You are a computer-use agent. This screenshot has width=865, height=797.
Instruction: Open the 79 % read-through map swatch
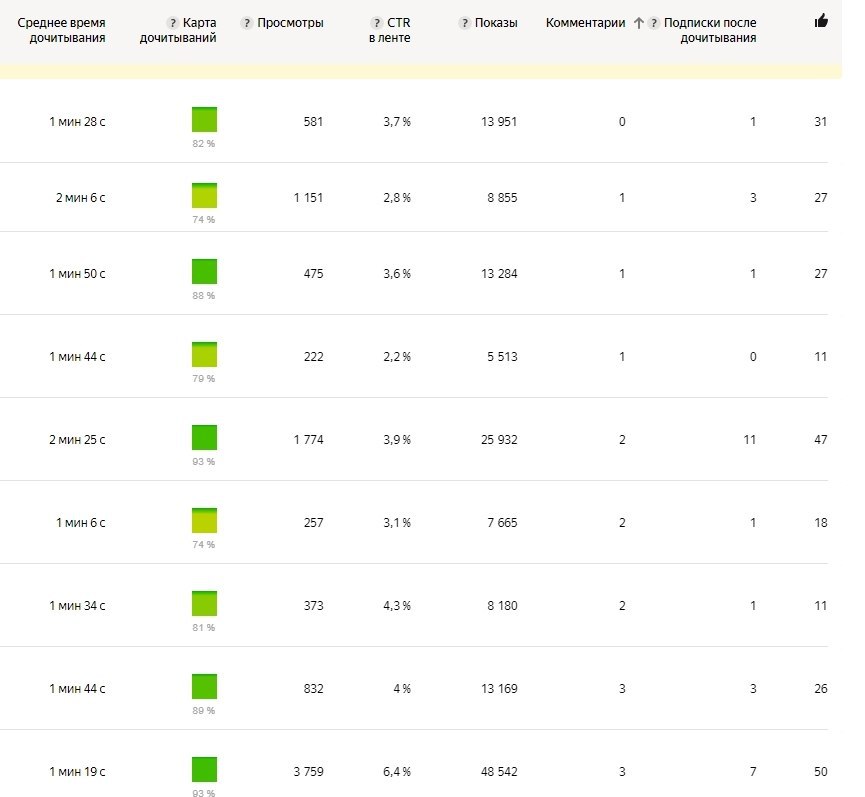click(x=204, y=355)
